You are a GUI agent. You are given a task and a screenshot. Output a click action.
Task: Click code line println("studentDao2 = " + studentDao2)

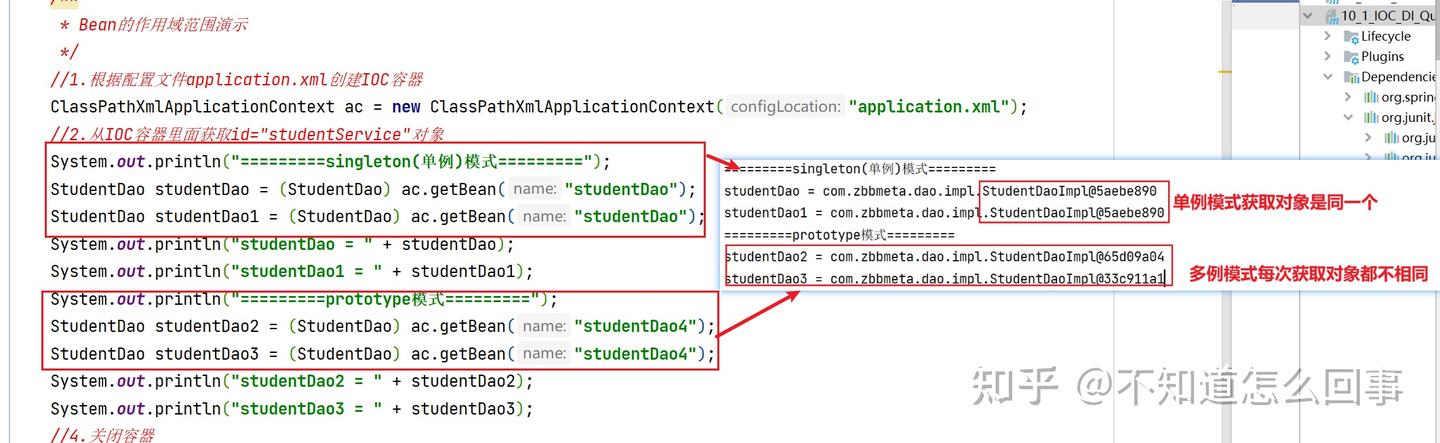[x=292, y=381]
